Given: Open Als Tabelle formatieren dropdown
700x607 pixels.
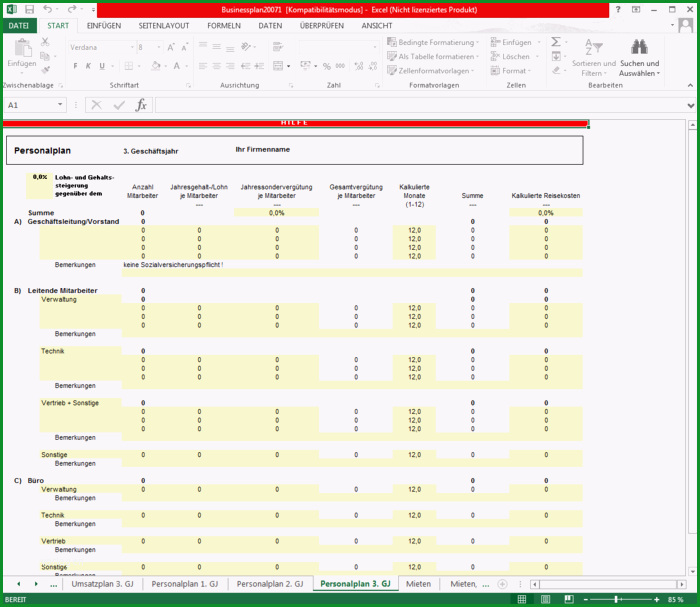Looking at the screenshot, I should click(x=433, y=57).
